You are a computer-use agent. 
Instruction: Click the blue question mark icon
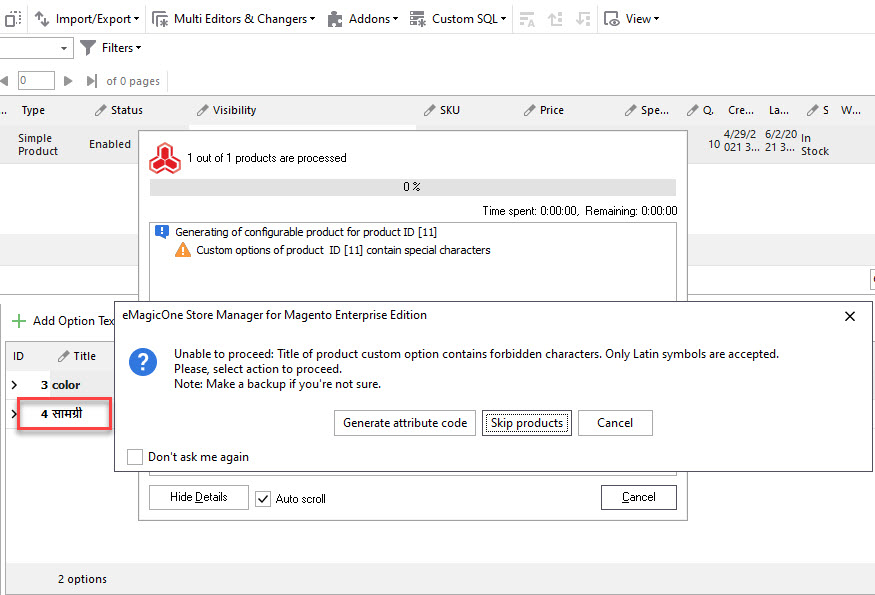coord(143,362)
